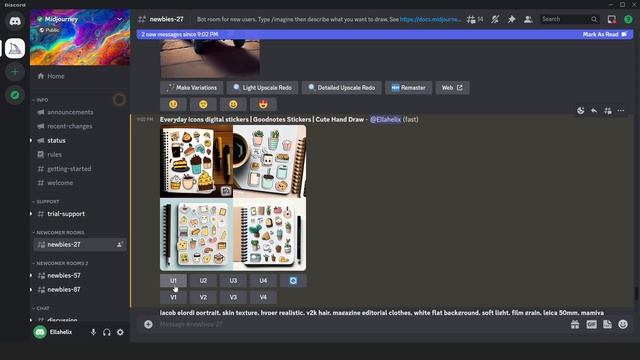640x360 pixels.
Task: Open GIF picker icon
Action: pos(591,324)
